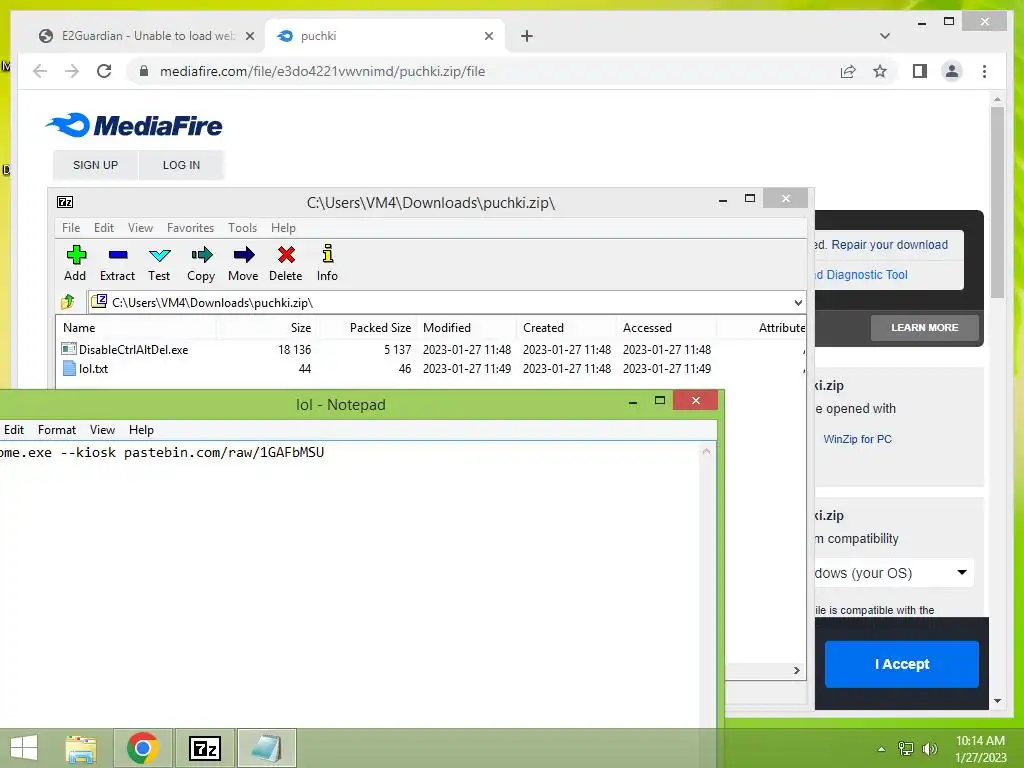The image size is (1024, 768).
Task: Bookmark this page with the star
Action: point(880,71)
